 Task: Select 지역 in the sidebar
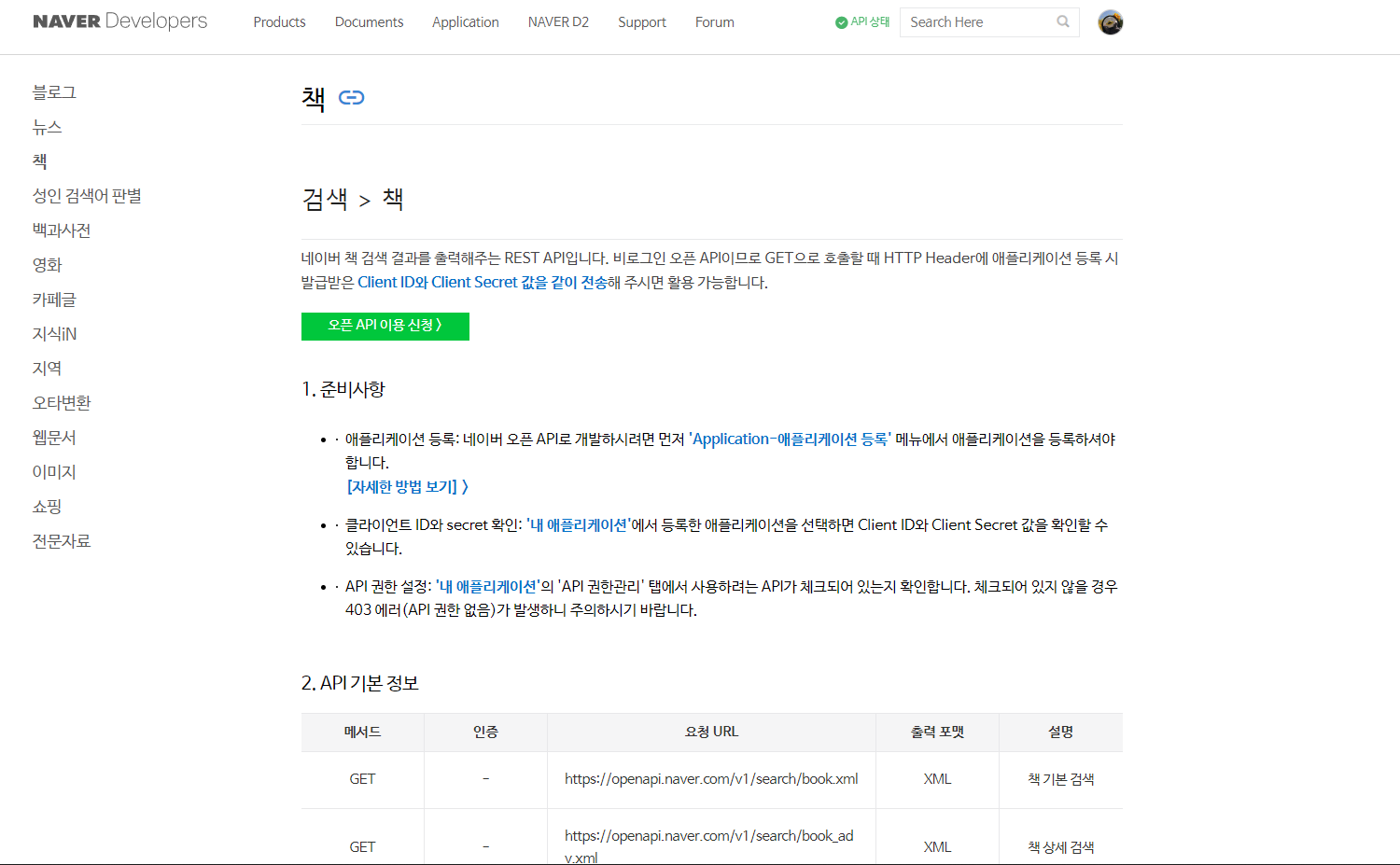47,369
